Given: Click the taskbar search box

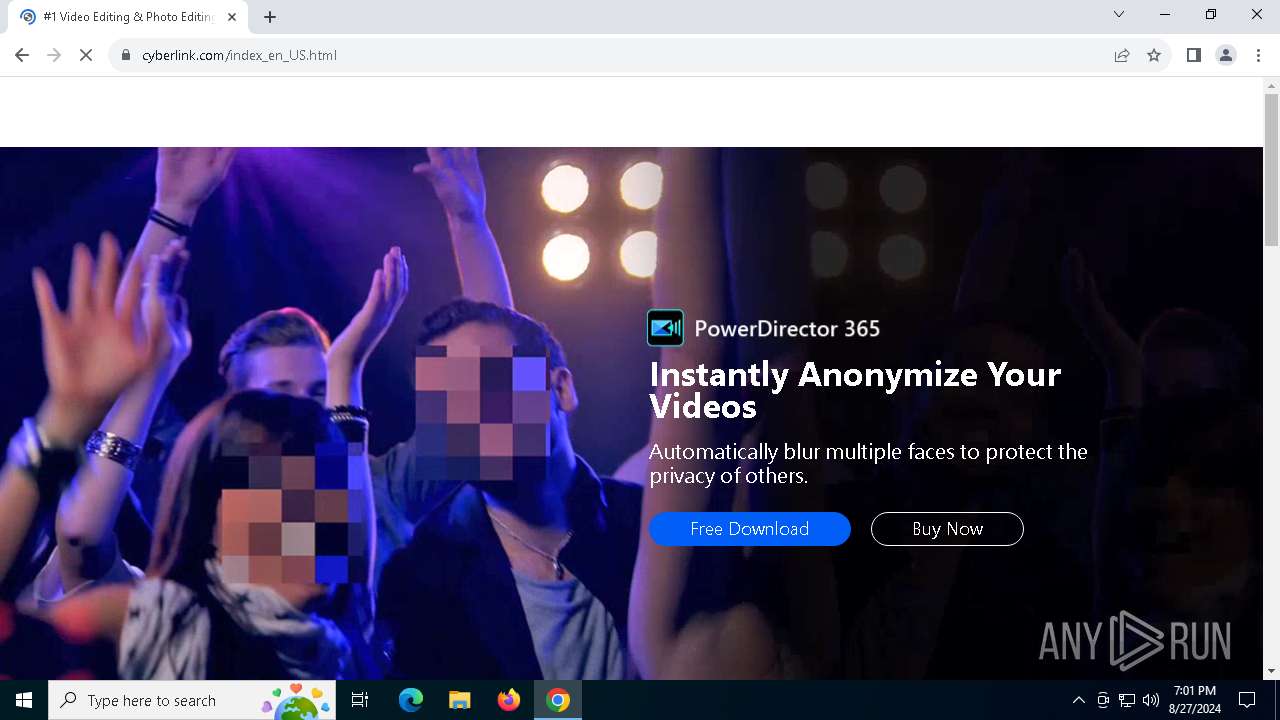Looking at the screenshot, I should [192, 700].
